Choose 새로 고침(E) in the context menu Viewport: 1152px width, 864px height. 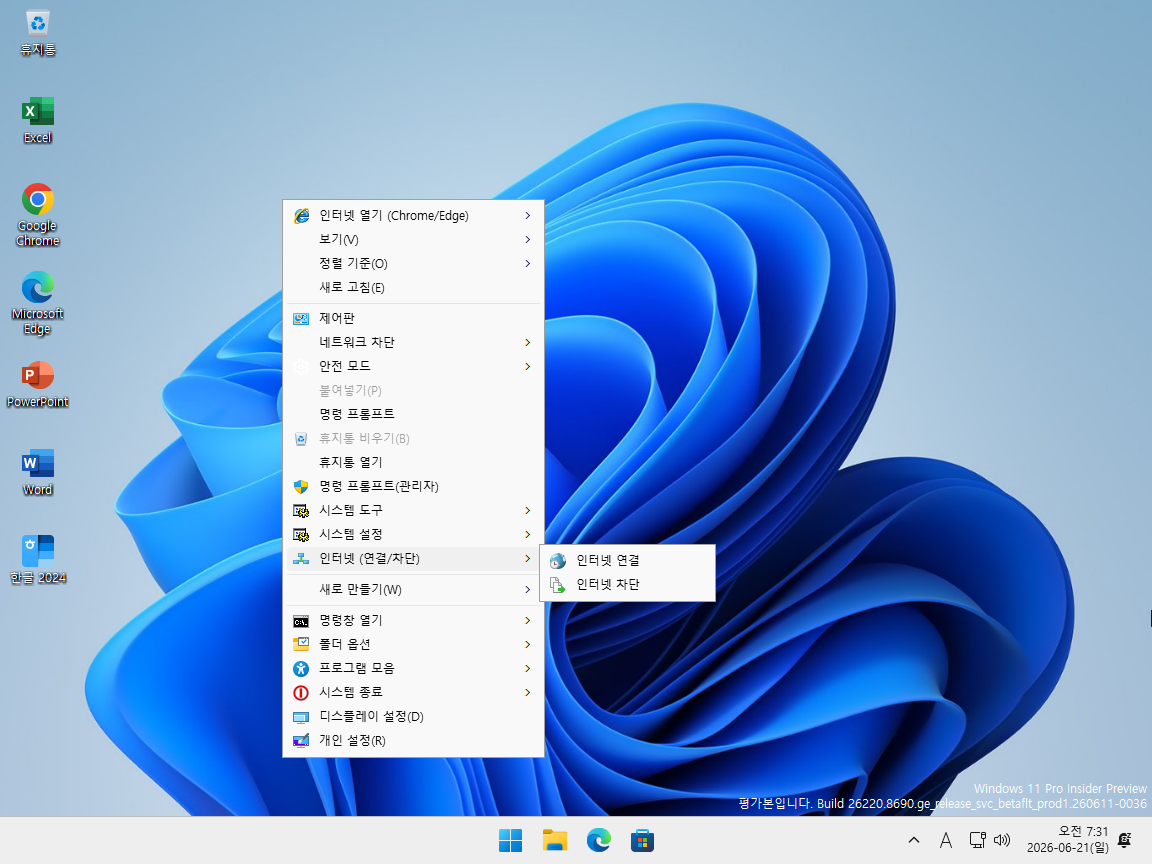tap(413, 287)
